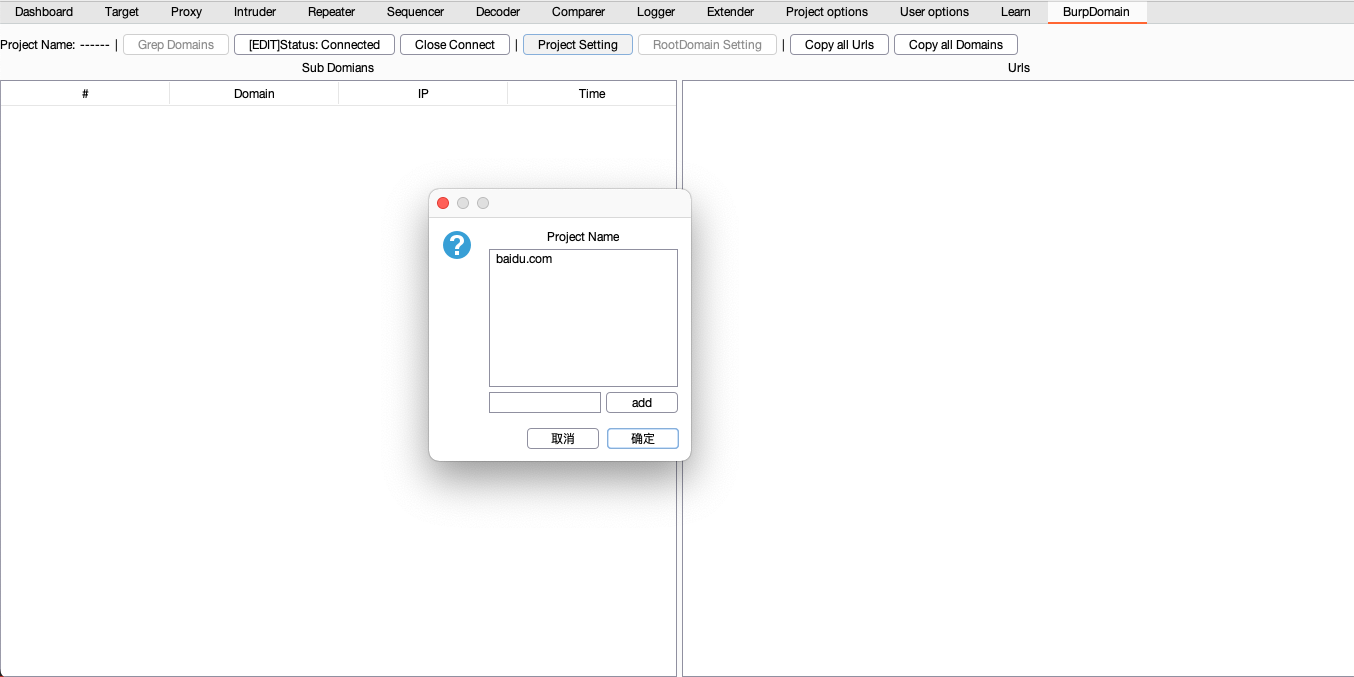Click the Project Name heading in dialog
This screenshot has height=677, width=1354.
pyautogui.click(x=583, y=237)
